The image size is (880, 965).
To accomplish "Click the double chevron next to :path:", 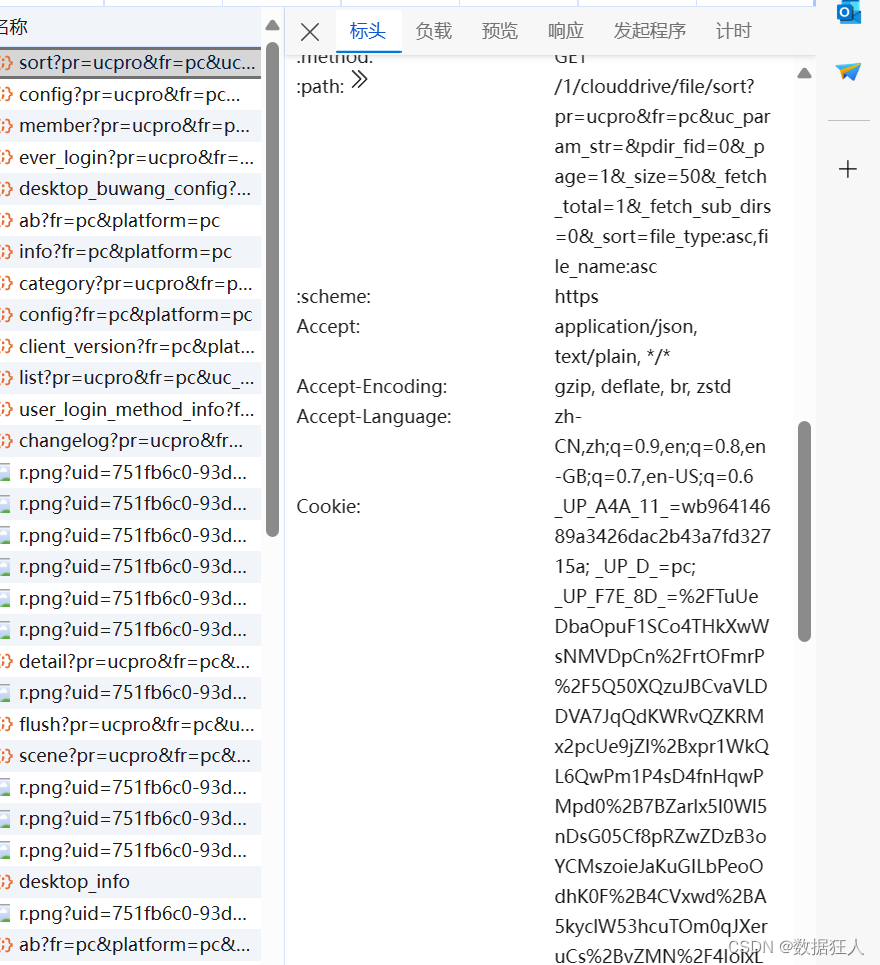I will [359, 79].
